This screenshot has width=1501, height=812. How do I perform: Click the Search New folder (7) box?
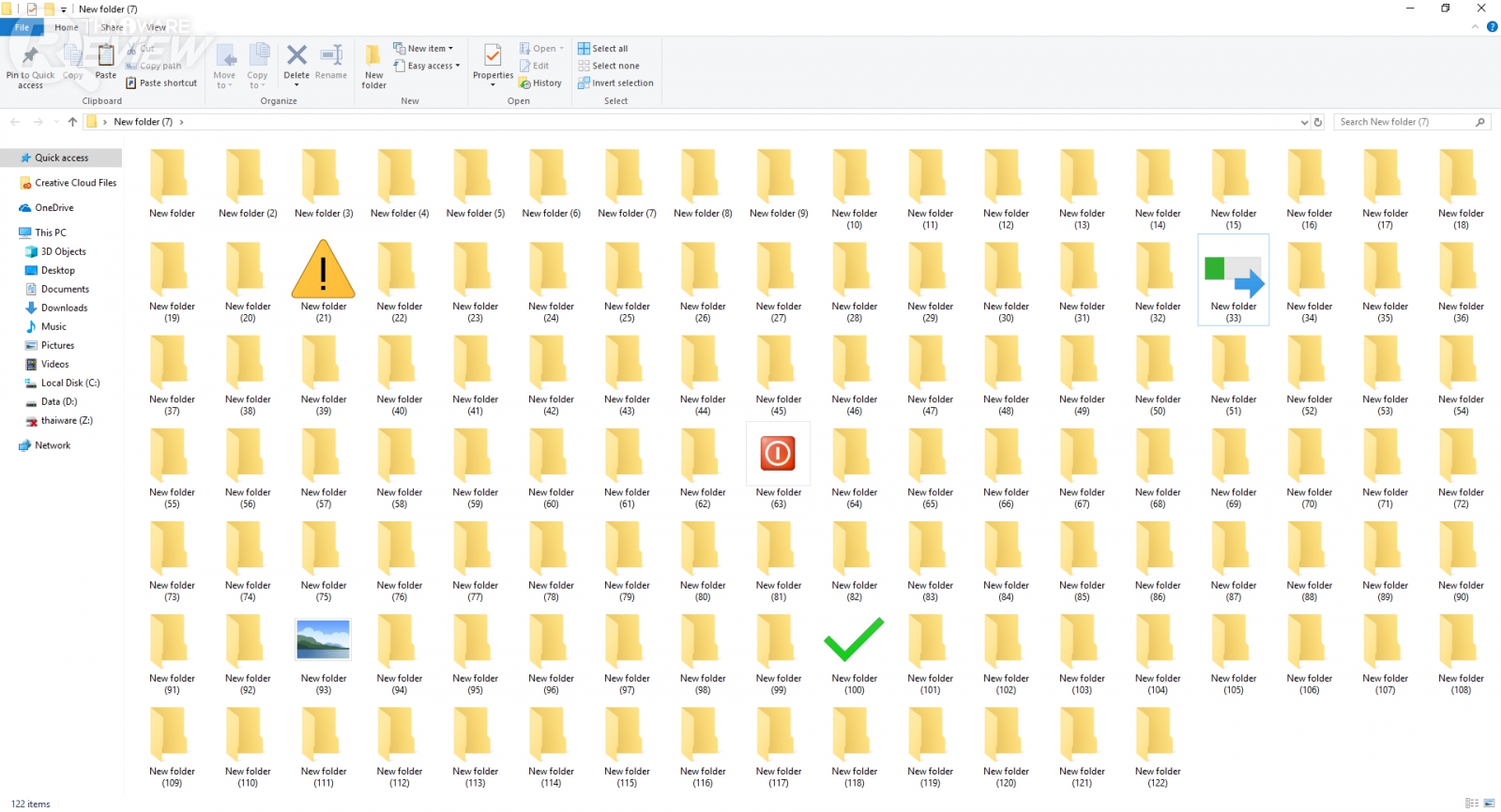[x=1412, y=122]
